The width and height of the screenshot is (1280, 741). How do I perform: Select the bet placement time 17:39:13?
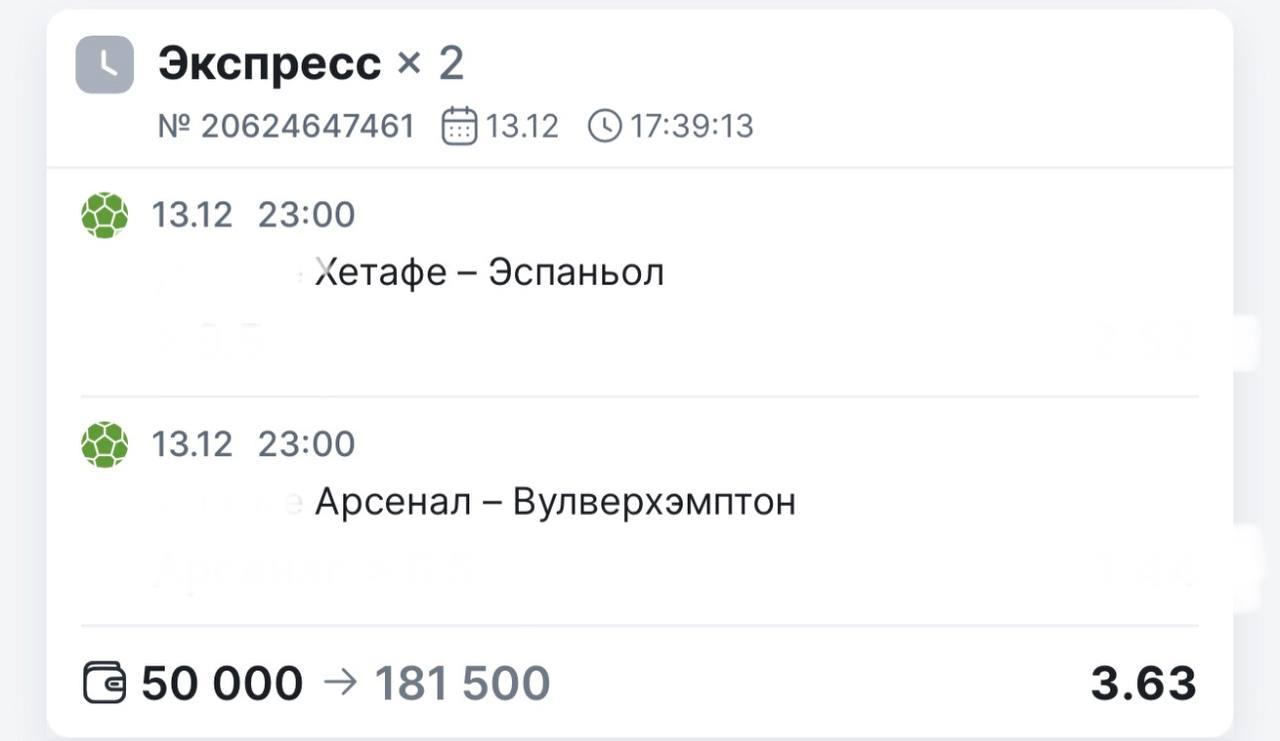(x=691, y=127)
